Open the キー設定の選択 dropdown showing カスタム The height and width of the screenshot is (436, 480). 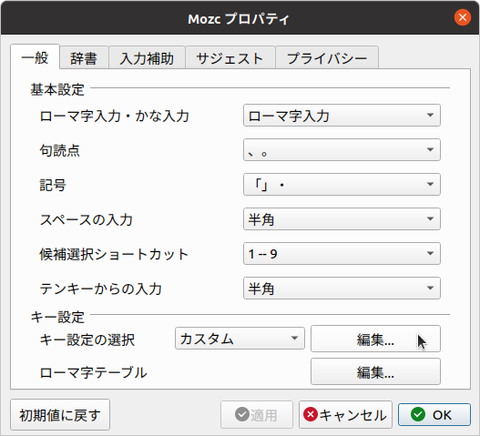240,338
